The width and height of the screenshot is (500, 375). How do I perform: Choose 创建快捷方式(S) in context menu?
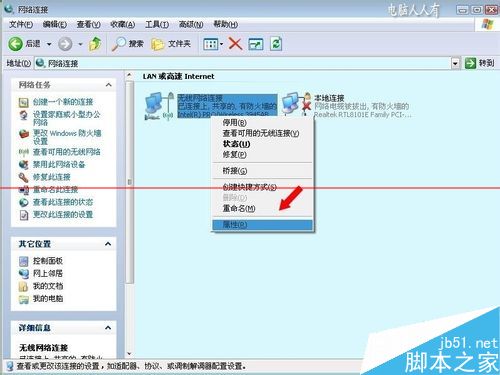(250, 187)
